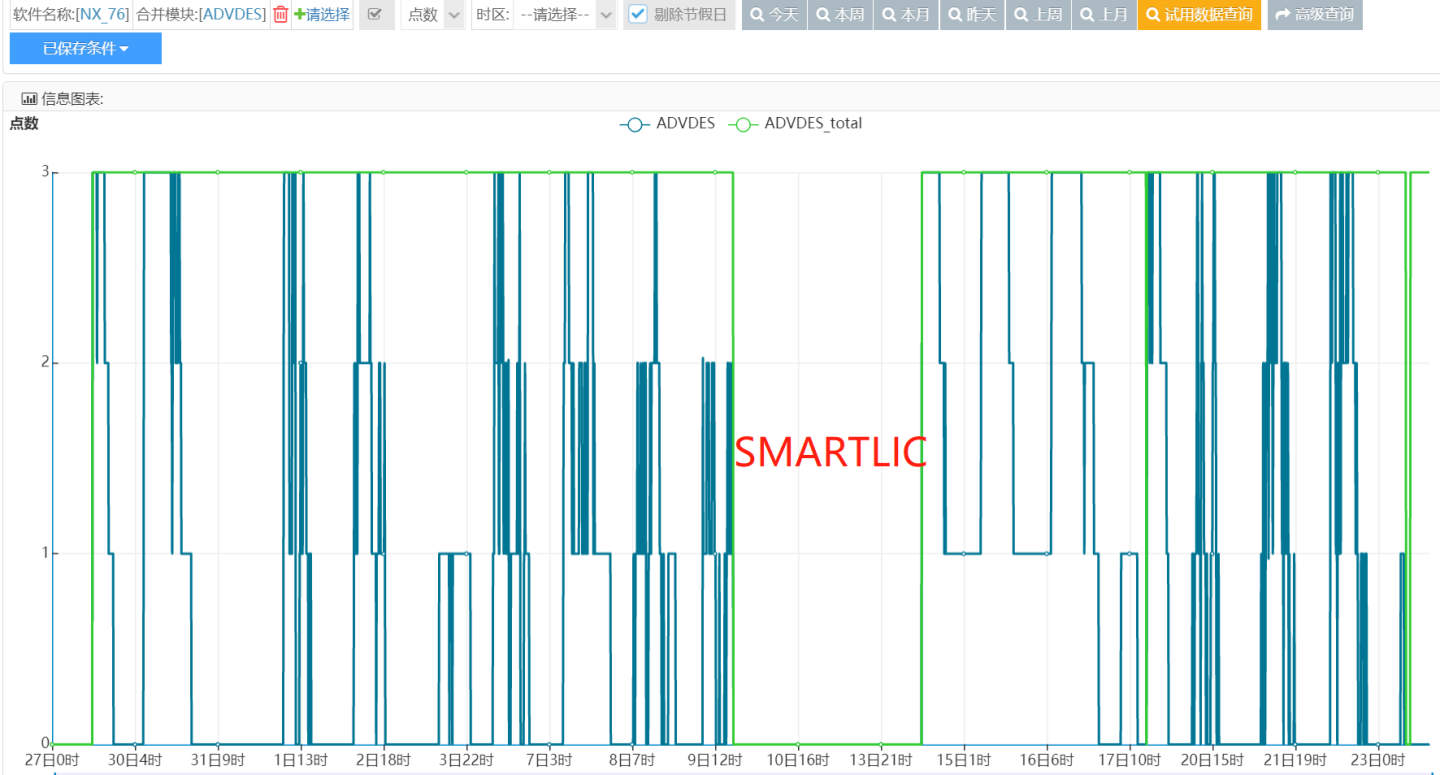The width and height of the screenshot is (1440, 775).
Task: Click the checkbox icon button beside 请选择
Action: (x=375, y=15)
